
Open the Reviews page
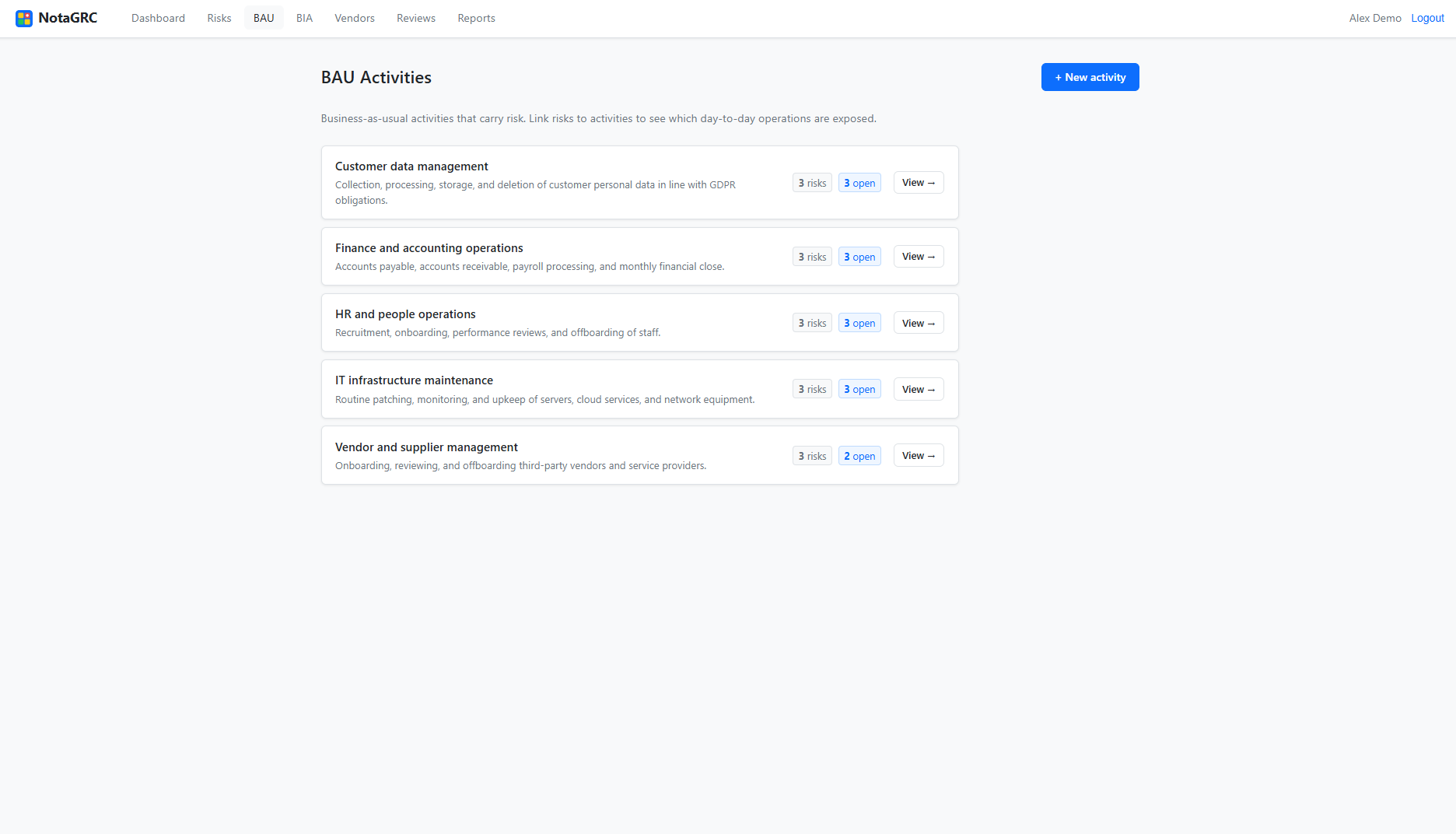tap(416, 18)
